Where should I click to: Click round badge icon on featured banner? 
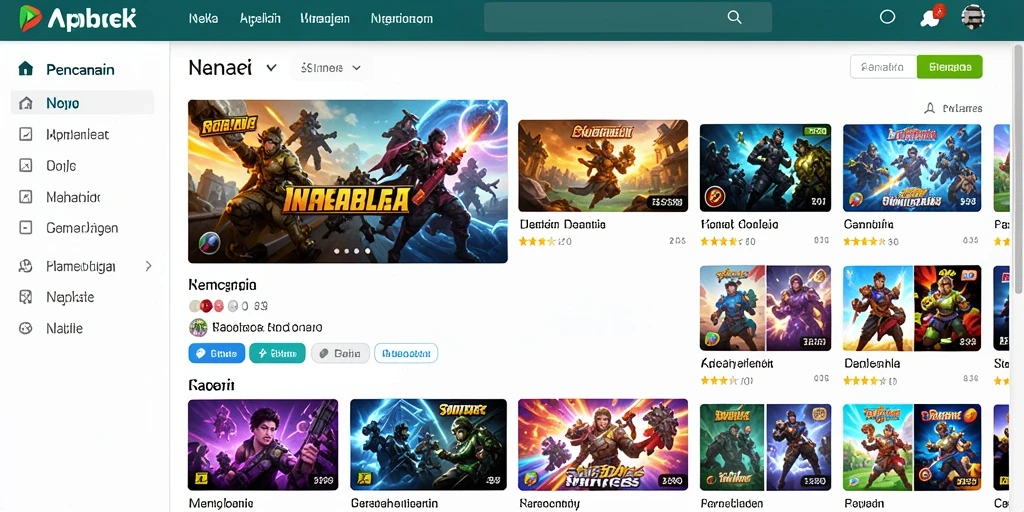click(x=210, y=244)
